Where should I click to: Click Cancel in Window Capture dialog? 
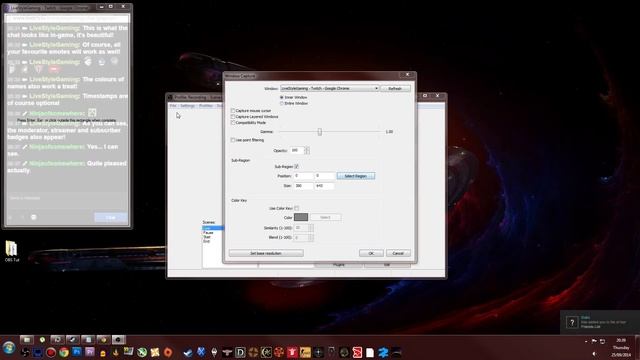coord(398,253)
